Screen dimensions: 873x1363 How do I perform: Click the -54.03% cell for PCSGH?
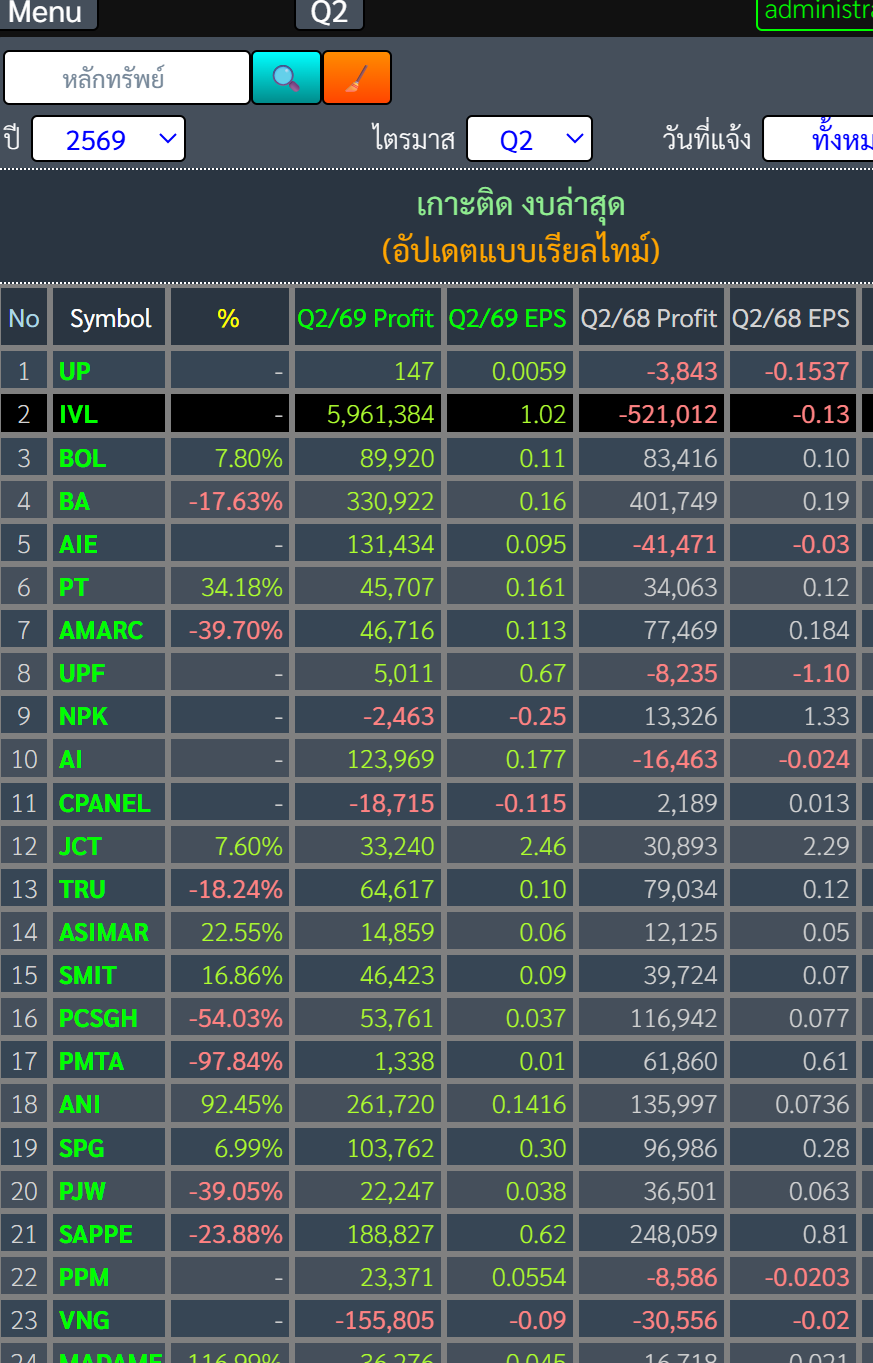[x=230, y=1018]
